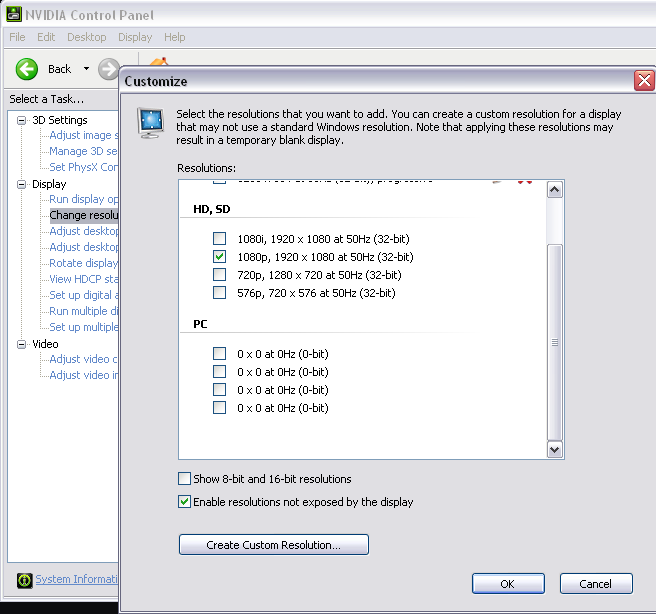Collapse the Video tree node

click(x=21, y=344)
